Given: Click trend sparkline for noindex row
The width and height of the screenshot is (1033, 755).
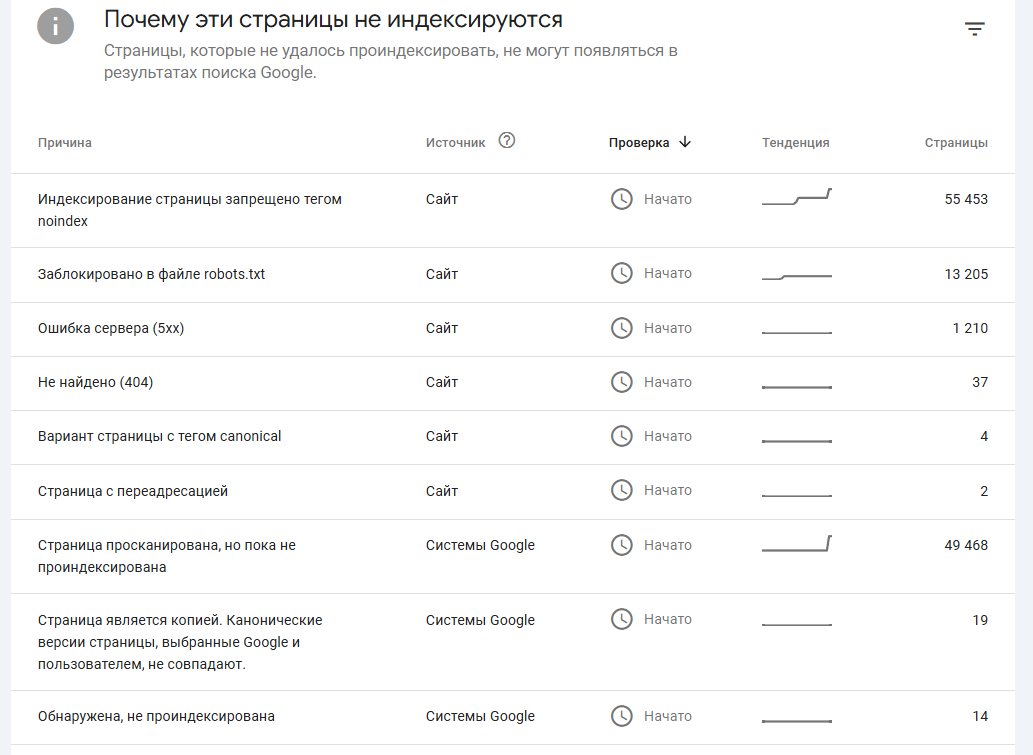Looking at the screenshot, I should 796,197.
